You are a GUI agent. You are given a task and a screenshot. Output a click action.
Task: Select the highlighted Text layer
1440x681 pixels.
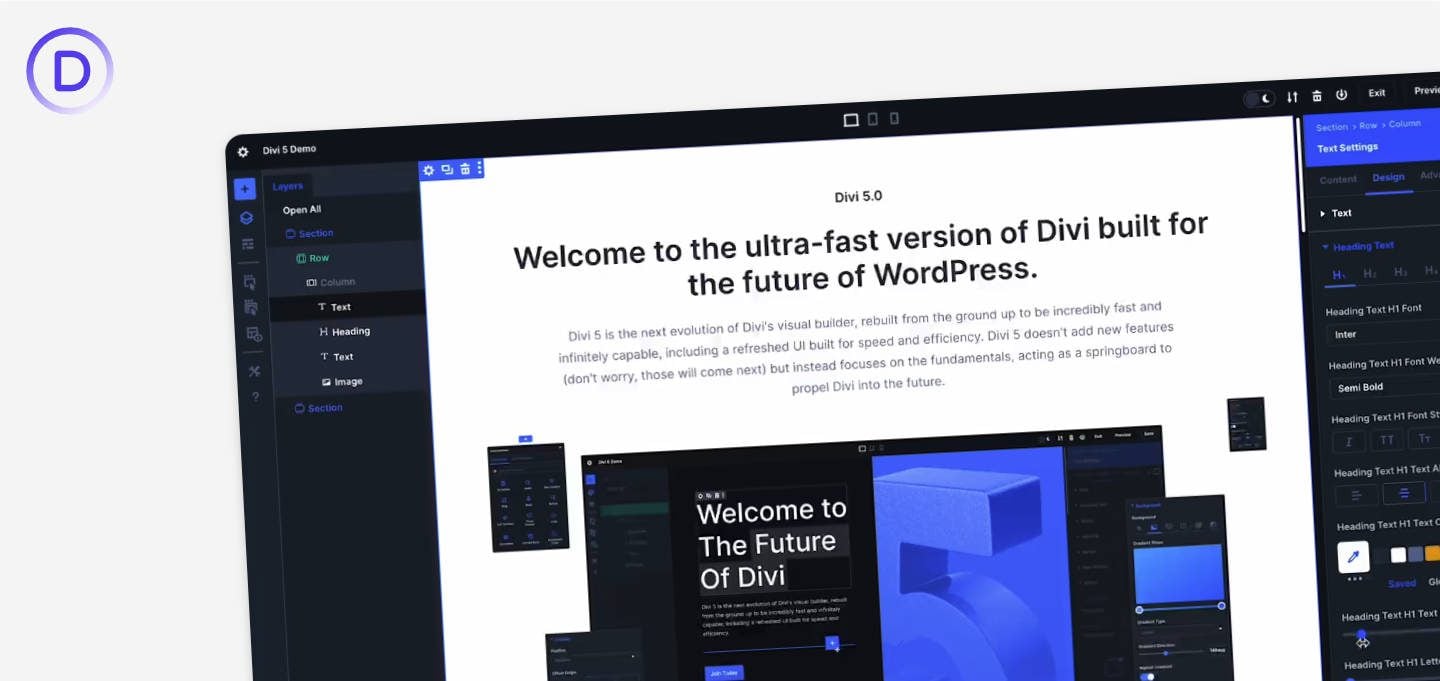[x=334, y=307]
